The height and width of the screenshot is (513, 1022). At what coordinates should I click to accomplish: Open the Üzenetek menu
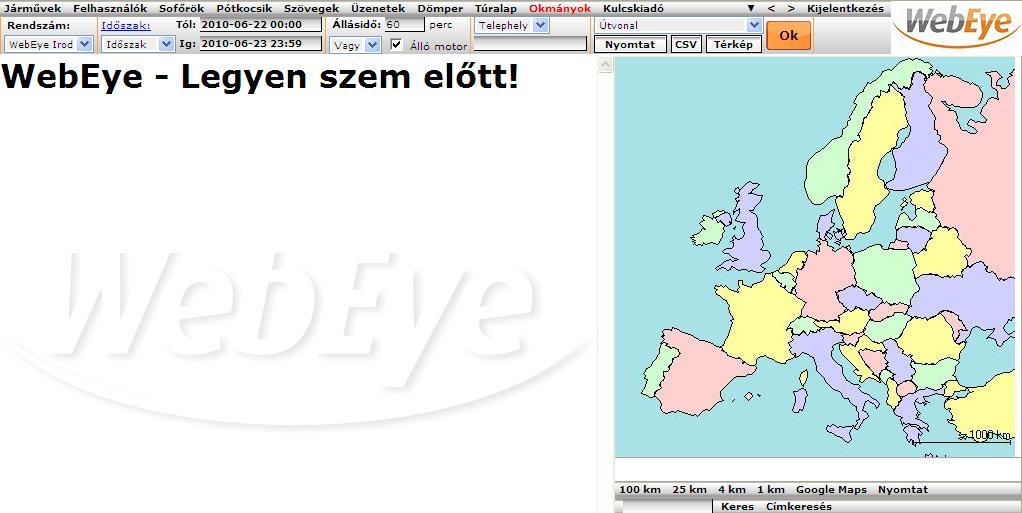tap(378, 8)
